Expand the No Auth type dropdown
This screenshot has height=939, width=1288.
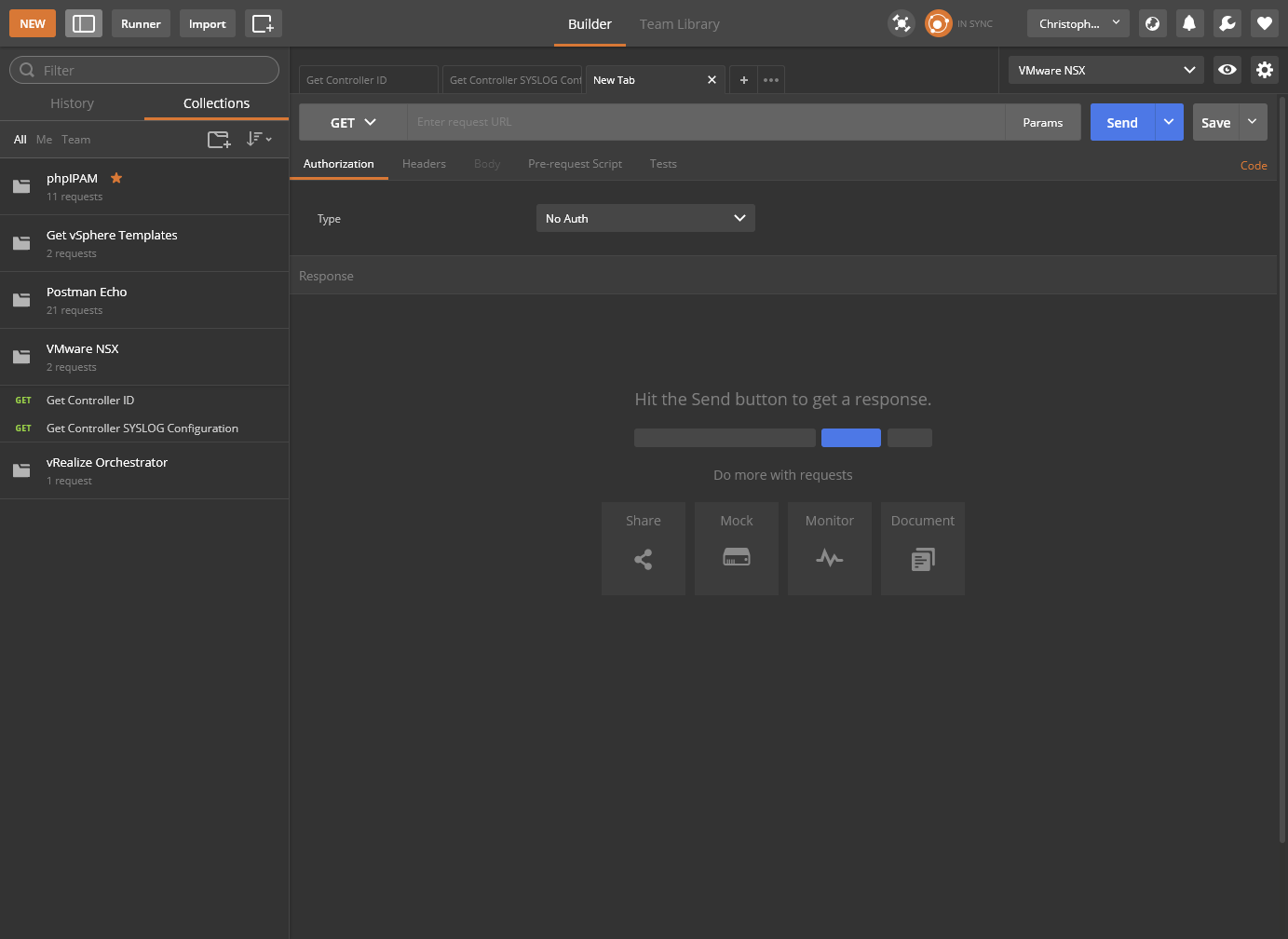point(645,218)
